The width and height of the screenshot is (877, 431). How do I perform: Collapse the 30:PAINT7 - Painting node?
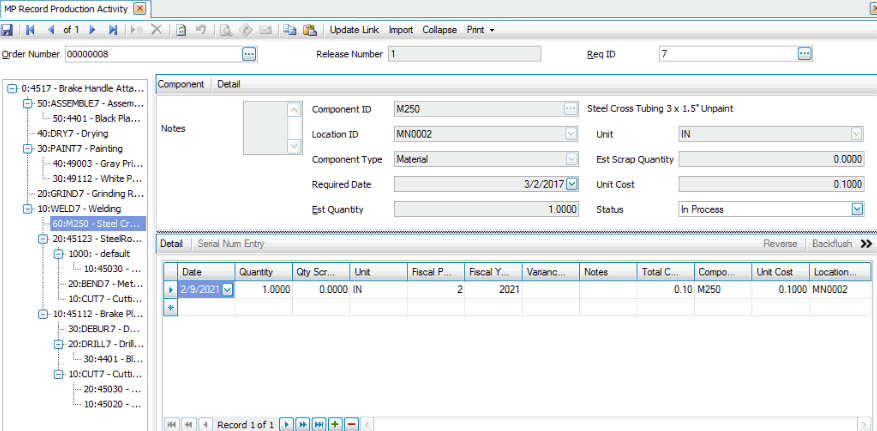(x=28, y=148)
